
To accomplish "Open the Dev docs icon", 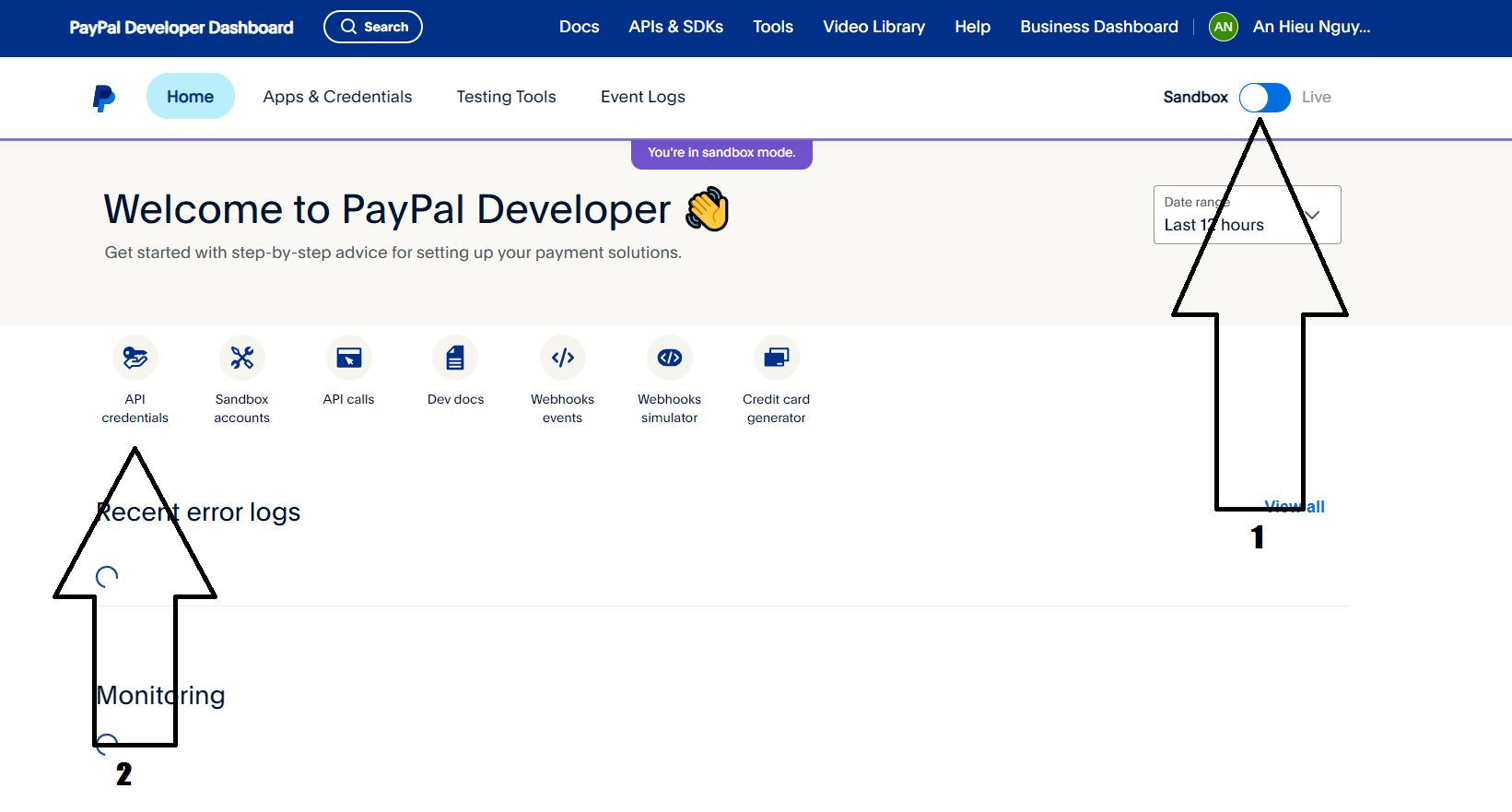I will coord(455,358).
